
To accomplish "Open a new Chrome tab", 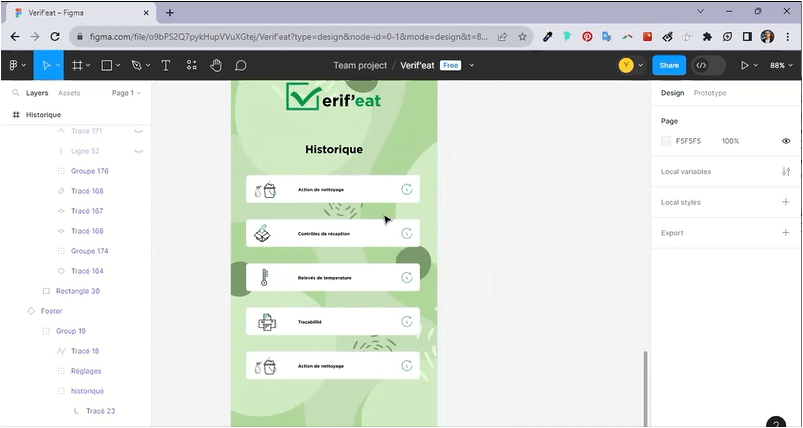I will [170, 13].
